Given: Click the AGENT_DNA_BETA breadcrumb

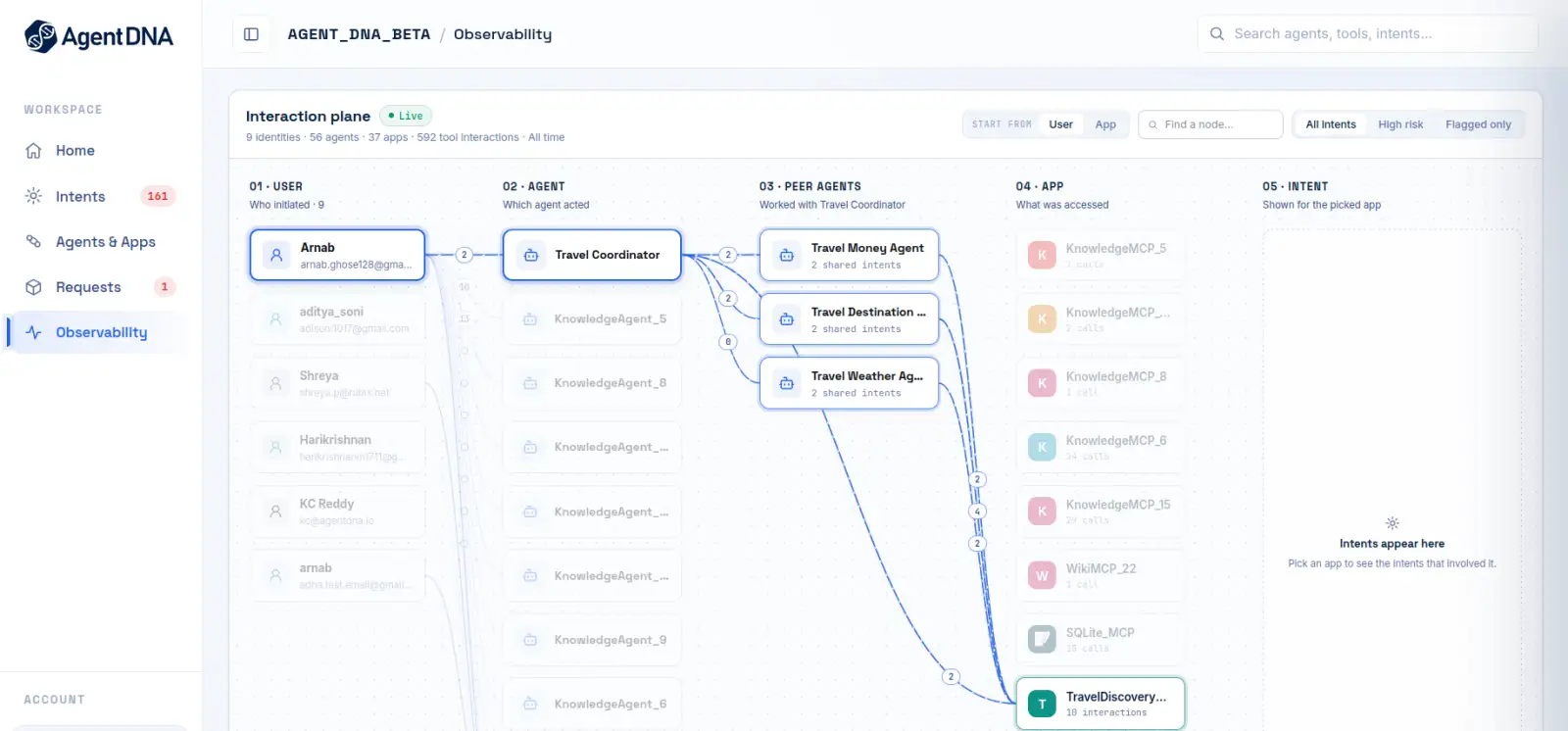Looking at the screenshot, I should coord(359,34).
